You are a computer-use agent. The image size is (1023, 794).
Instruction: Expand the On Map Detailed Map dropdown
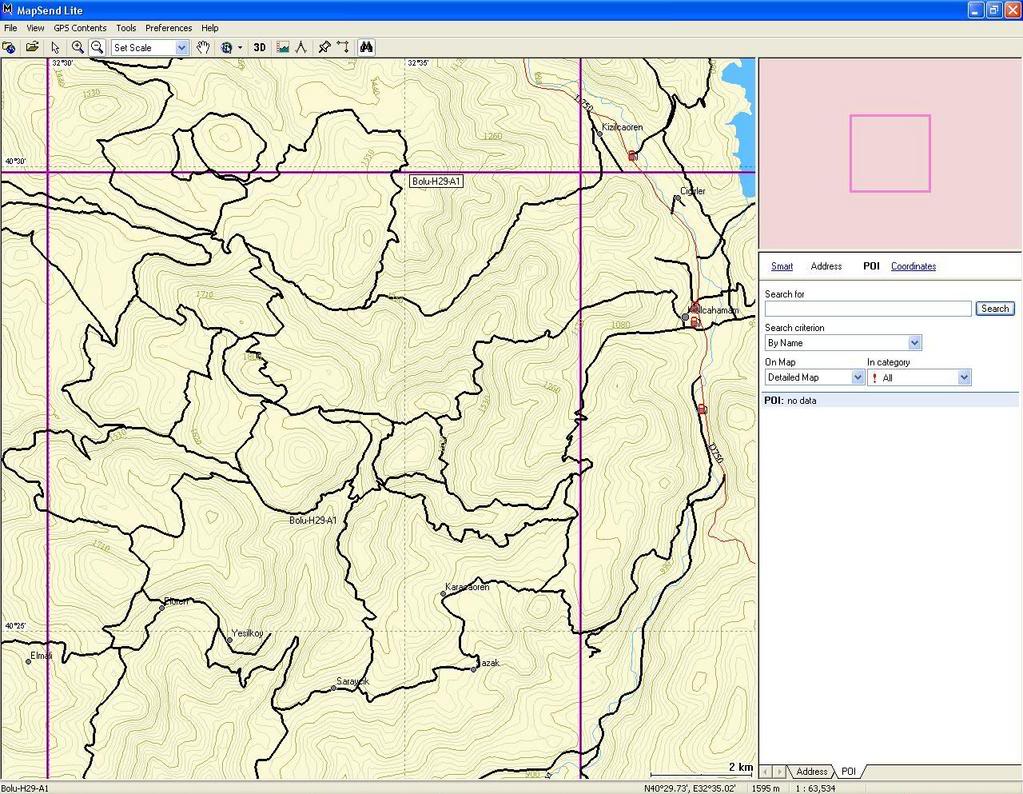point(857,378)
